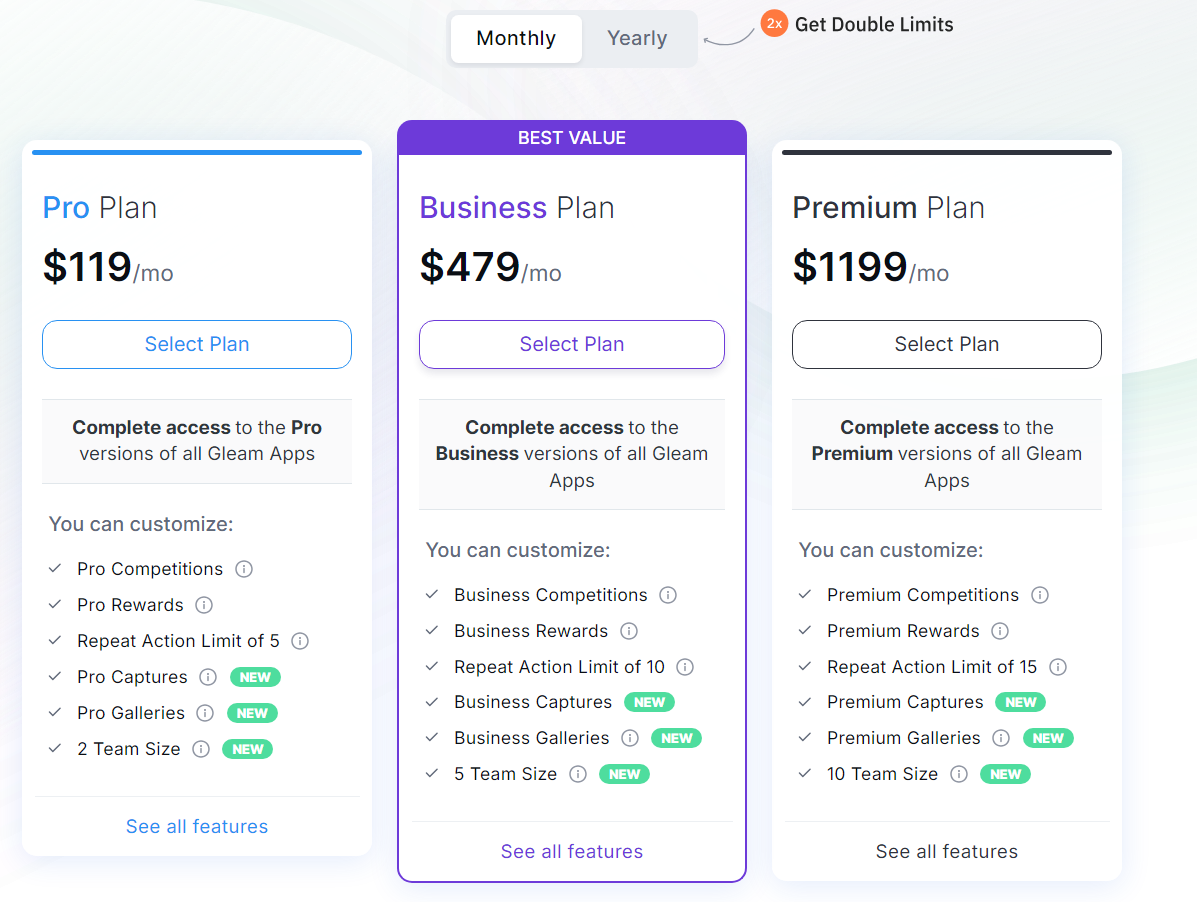Select Plan for the Business Plan
Screen dimensions: 1197x902
[571, 344]
